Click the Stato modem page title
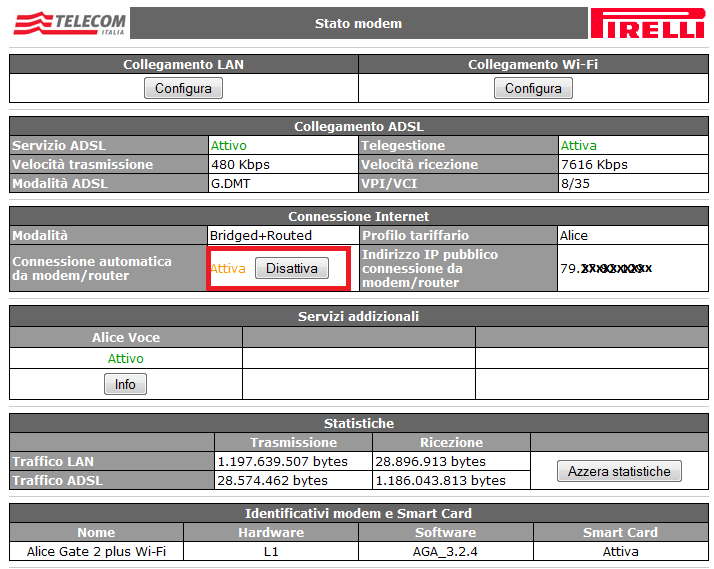The height and width of the screenshot is (569, 714). [x=358, y=23]
